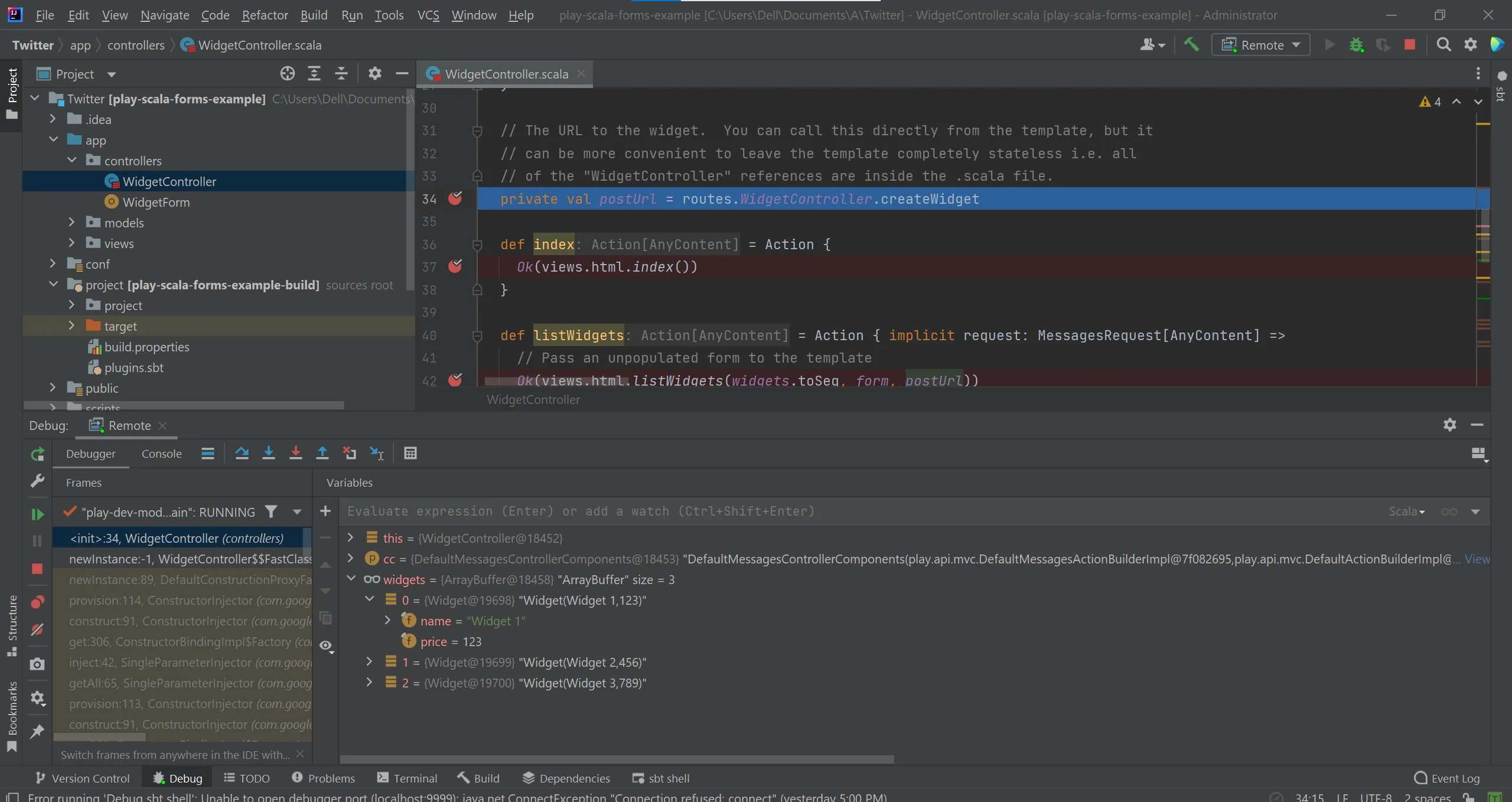Click Mute Breakpoints slashed circle icon
This screenshot has width=1512, height=802.
click(37, 630)
